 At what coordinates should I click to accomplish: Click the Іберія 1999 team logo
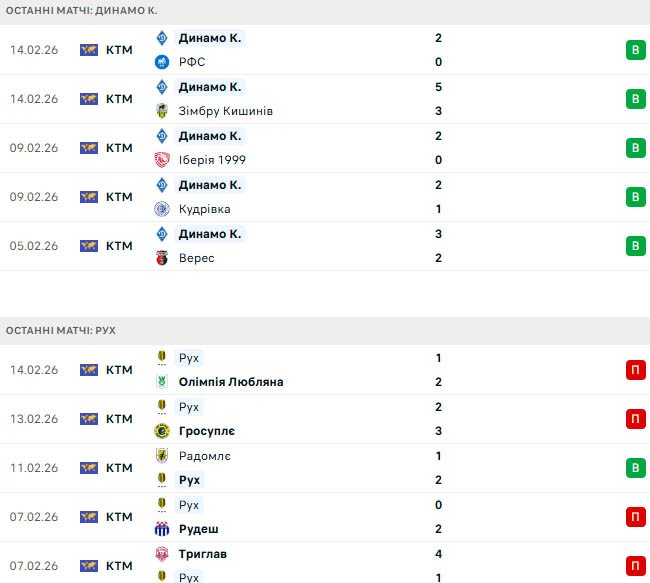click(x=162, y=160)
